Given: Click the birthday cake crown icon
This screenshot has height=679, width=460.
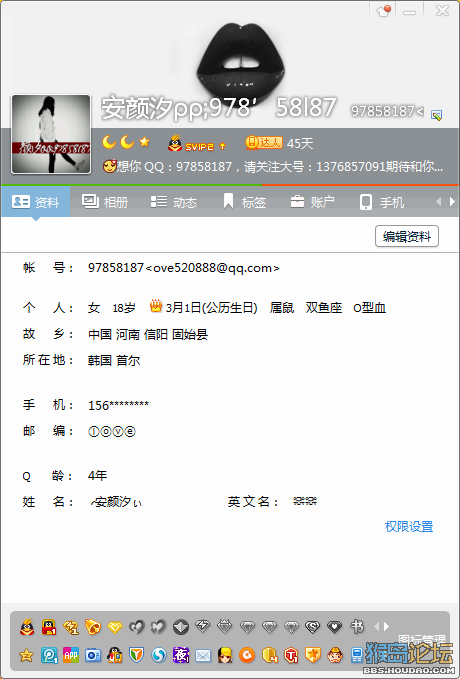Looking at the screenshot, I should (x=156, y=307).
